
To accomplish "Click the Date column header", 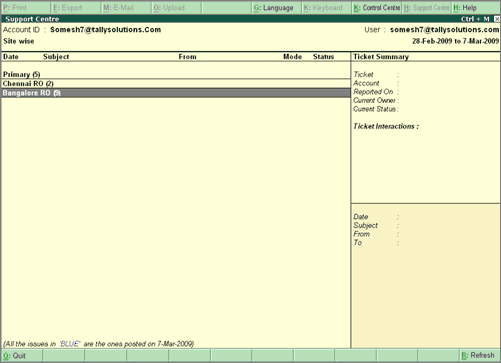I will tap(11, 57).
